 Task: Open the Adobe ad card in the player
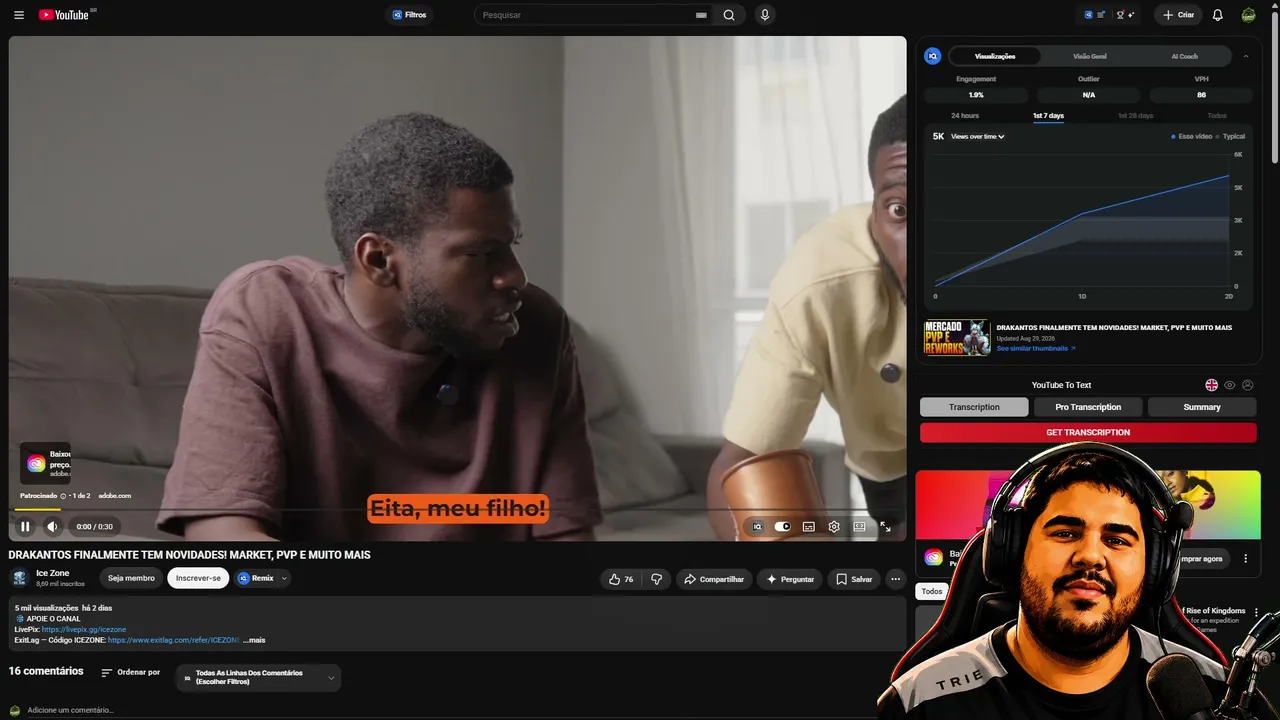(x=45, y=463)
